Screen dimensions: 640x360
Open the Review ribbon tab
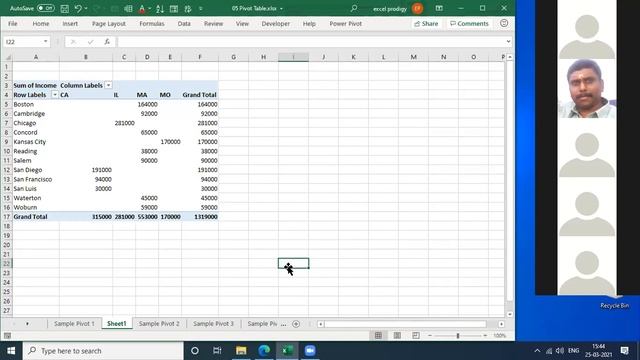point(213,24)
